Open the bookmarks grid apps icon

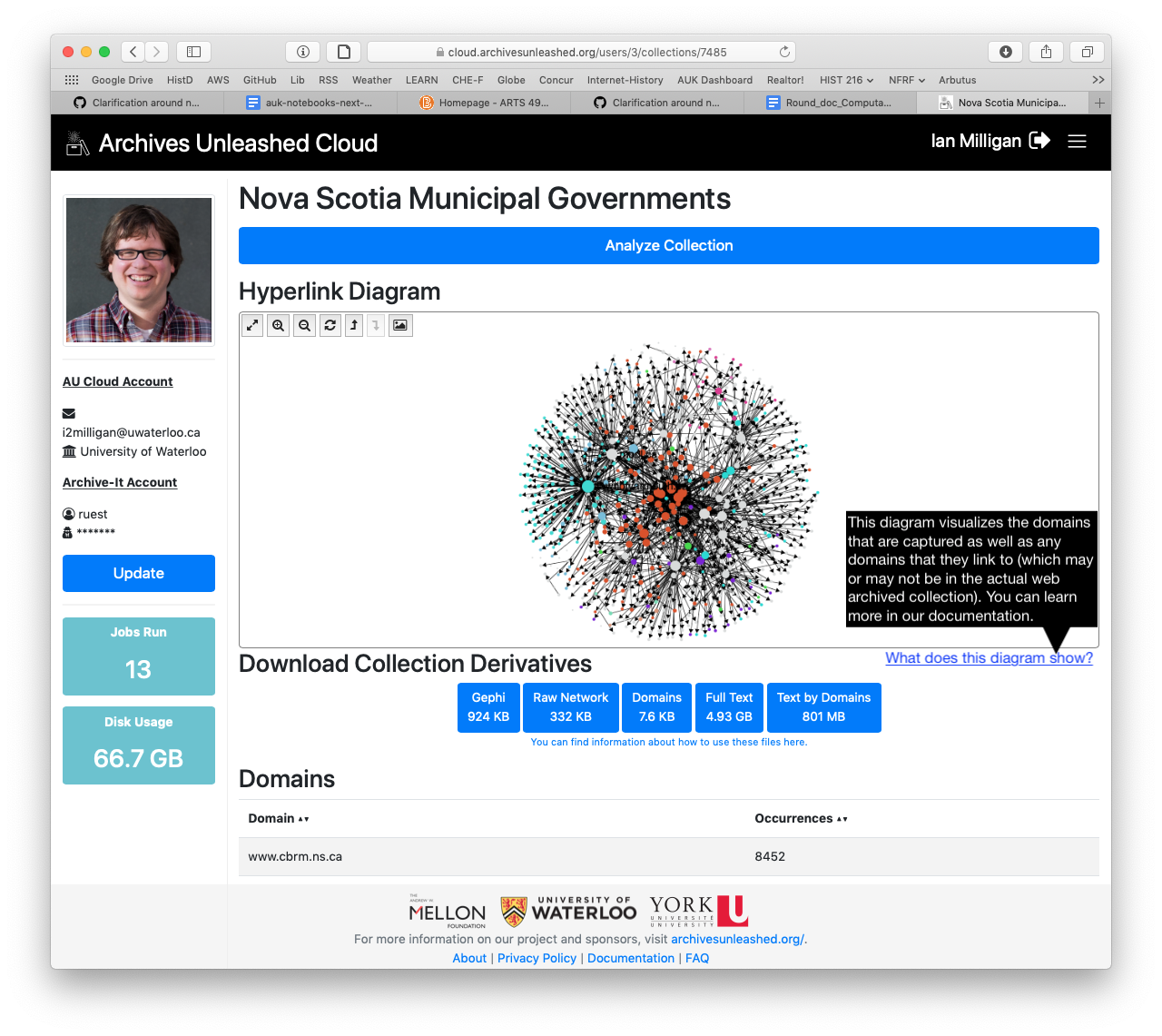pyautogui.click(x=72, y=80)
